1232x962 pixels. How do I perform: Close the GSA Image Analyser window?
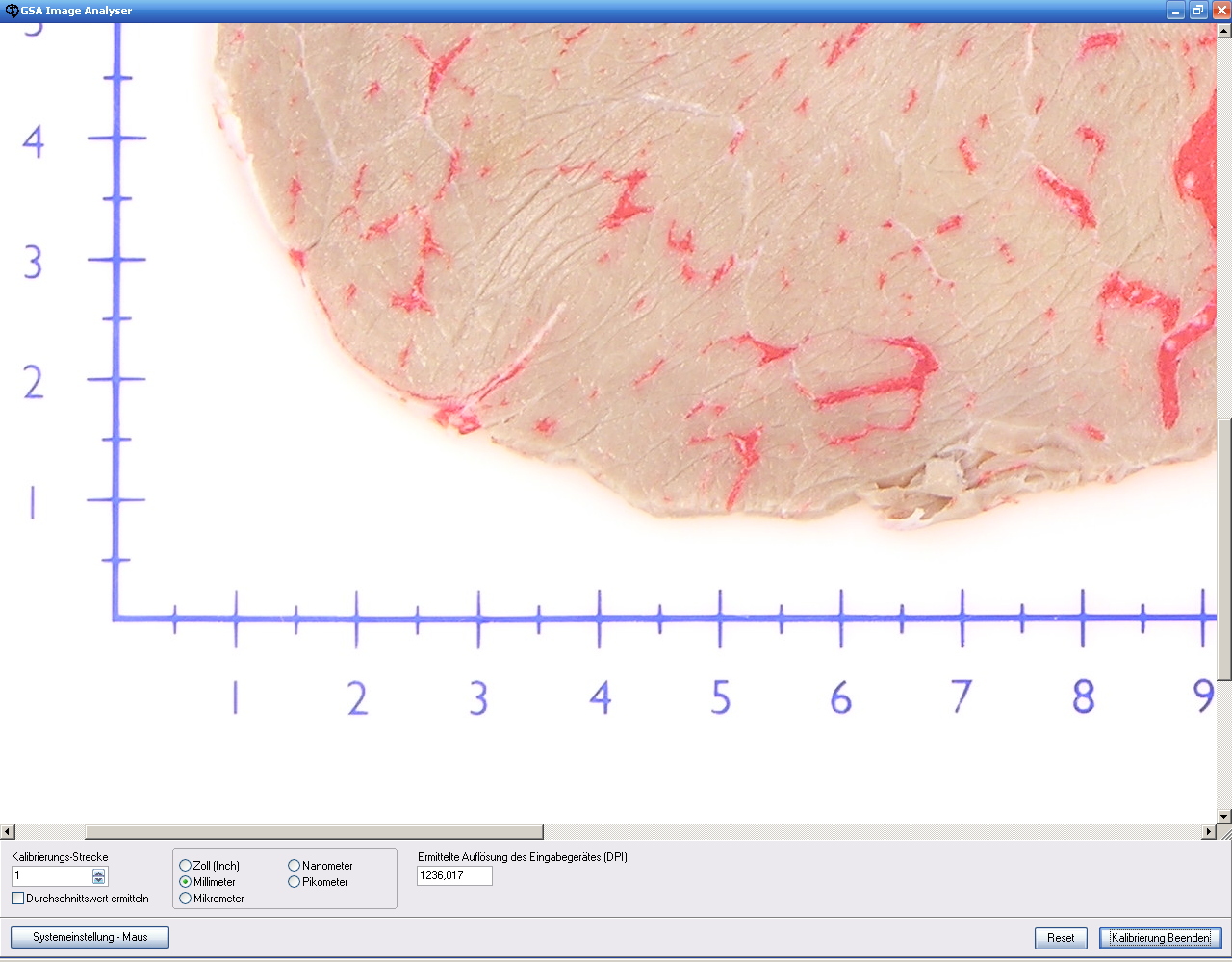click(x=1220, y=11)
